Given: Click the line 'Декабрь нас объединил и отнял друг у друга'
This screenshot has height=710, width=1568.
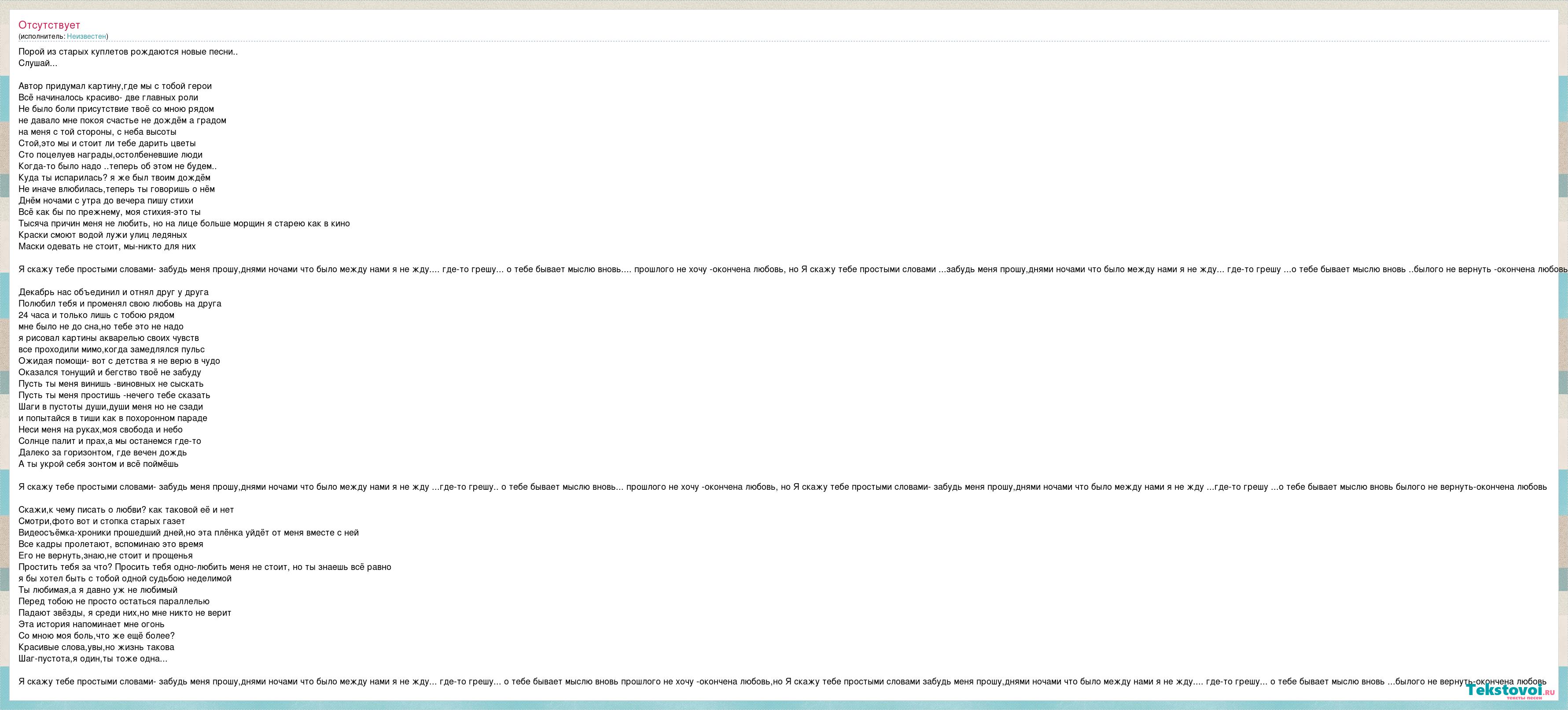Looking at the screenshot, I should tap(113, 292).
